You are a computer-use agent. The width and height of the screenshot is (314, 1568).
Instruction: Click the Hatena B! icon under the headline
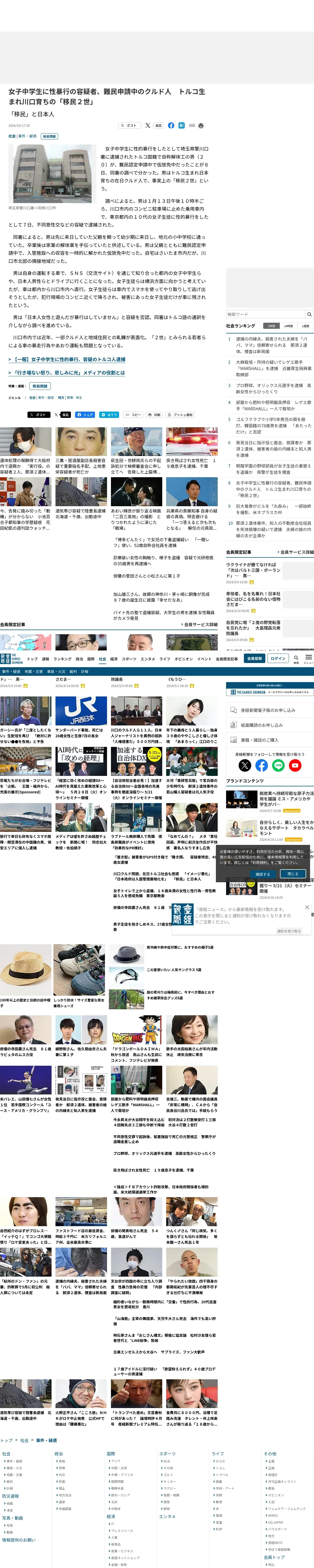pyautogui.click(x=181, y=125)
